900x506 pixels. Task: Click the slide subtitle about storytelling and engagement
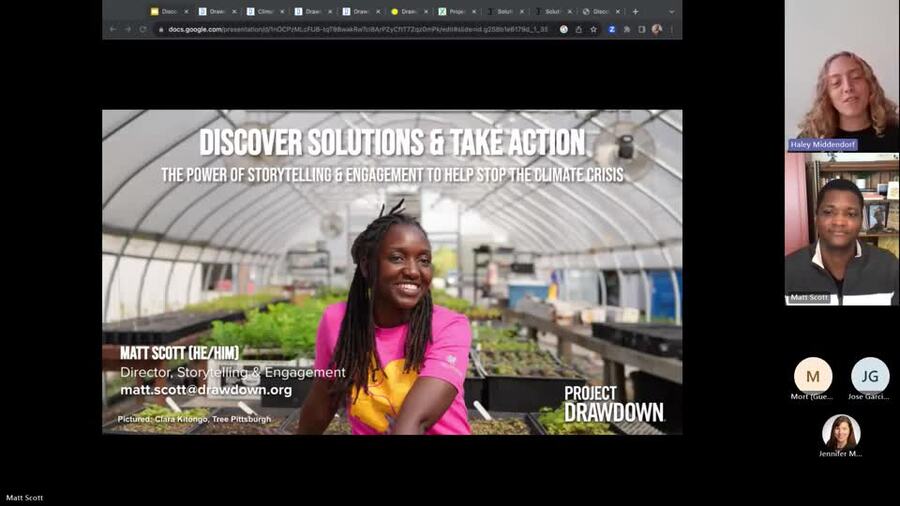point(392,175)
